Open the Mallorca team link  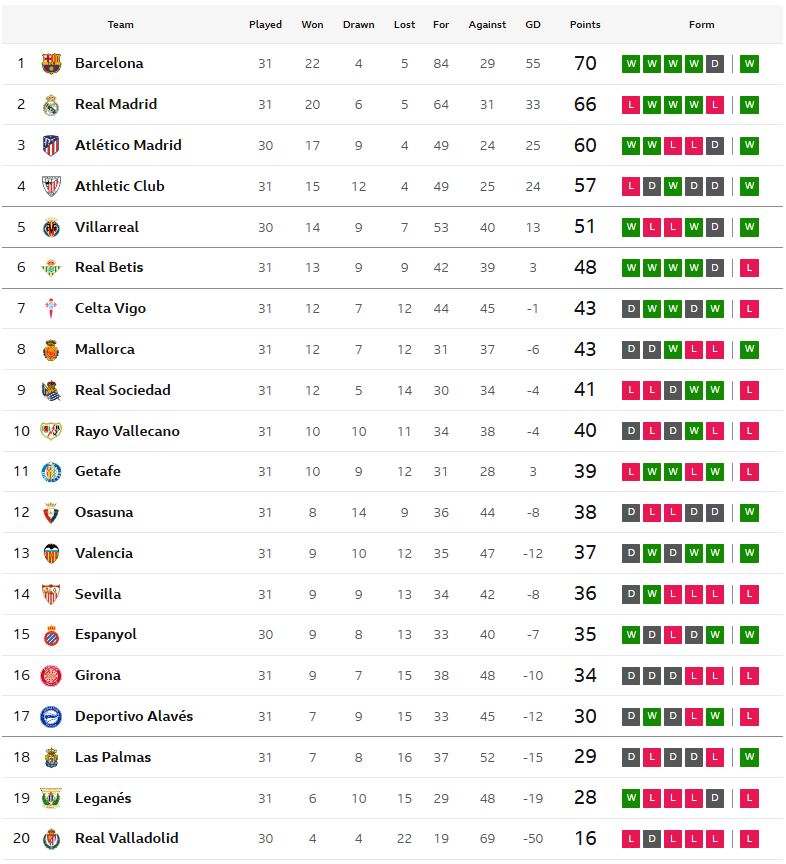(105, 349)
